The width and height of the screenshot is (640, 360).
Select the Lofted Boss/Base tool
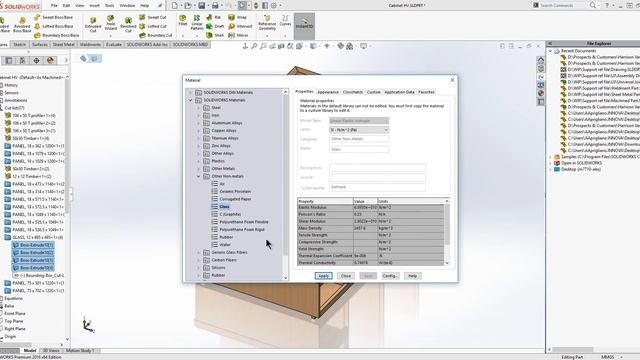53,26
